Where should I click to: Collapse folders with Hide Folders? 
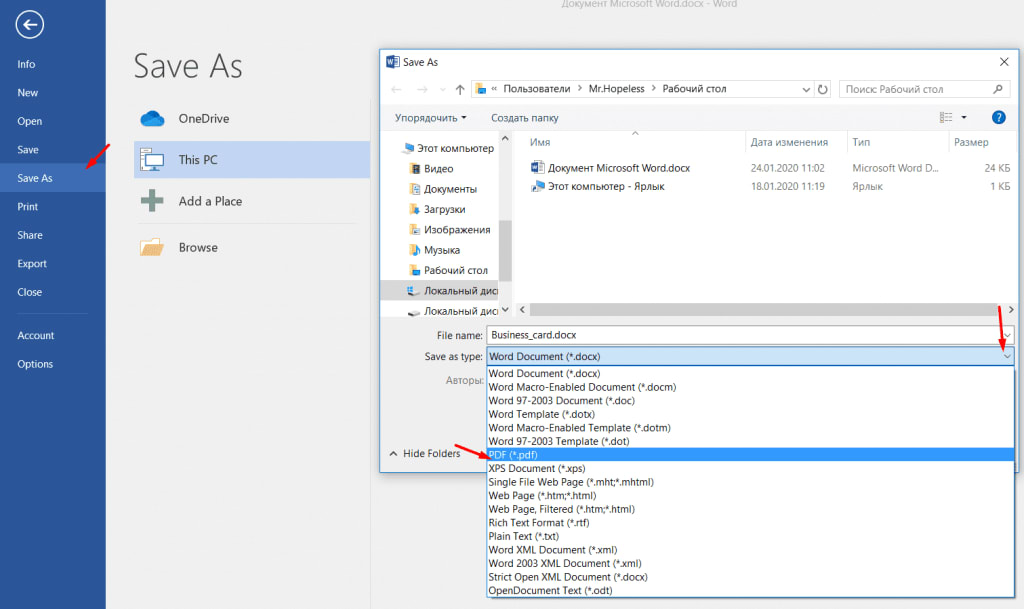tap(425, 454)
